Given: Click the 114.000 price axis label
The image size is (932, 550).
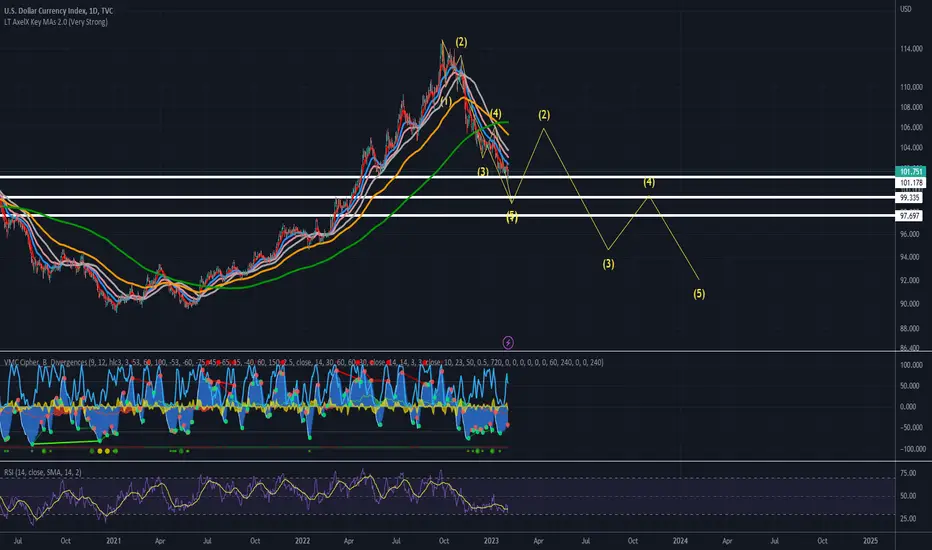Looking at the screenshot, I should (x=911, y=49).
